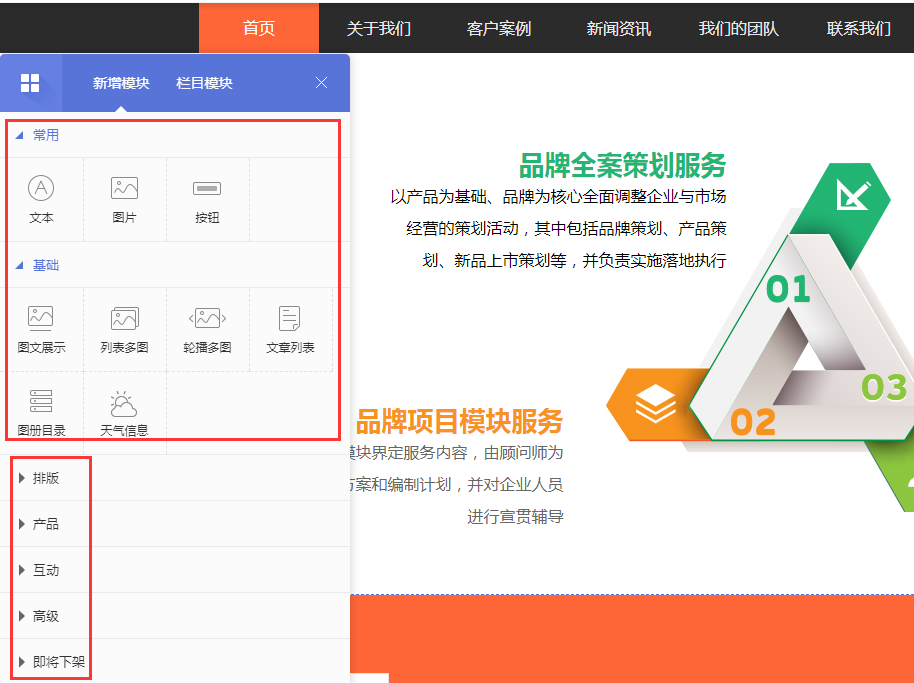Select the 图片 (Image) module icon
Image resolution: width=914 pixels, height=683 pixels.
pyautogui.click(x=124, y=197)
